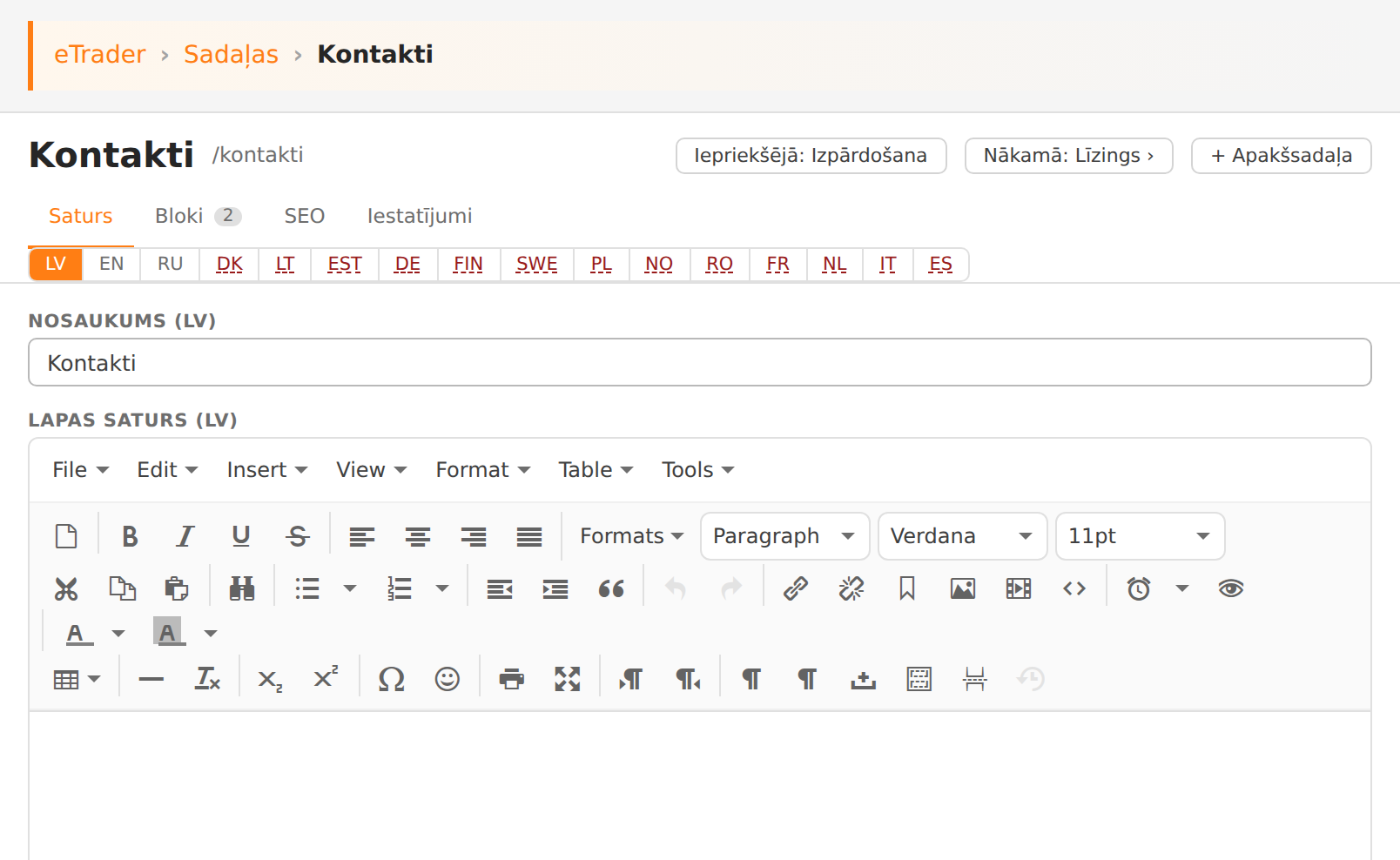Click the Iepriekšējā: Izpārdošana button
Viewport: 1400px width, 860px height.
point(811,156)
